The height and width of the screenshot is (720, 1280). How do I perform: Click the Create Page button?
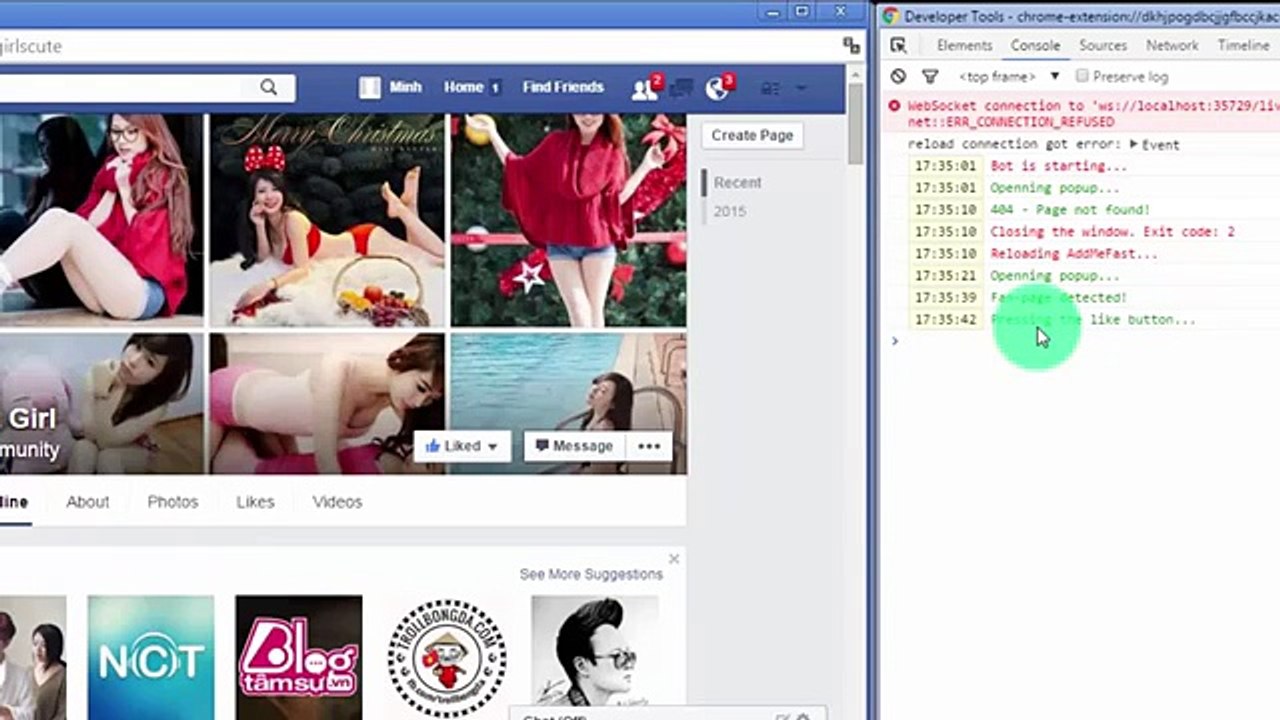tap(752, 135)
